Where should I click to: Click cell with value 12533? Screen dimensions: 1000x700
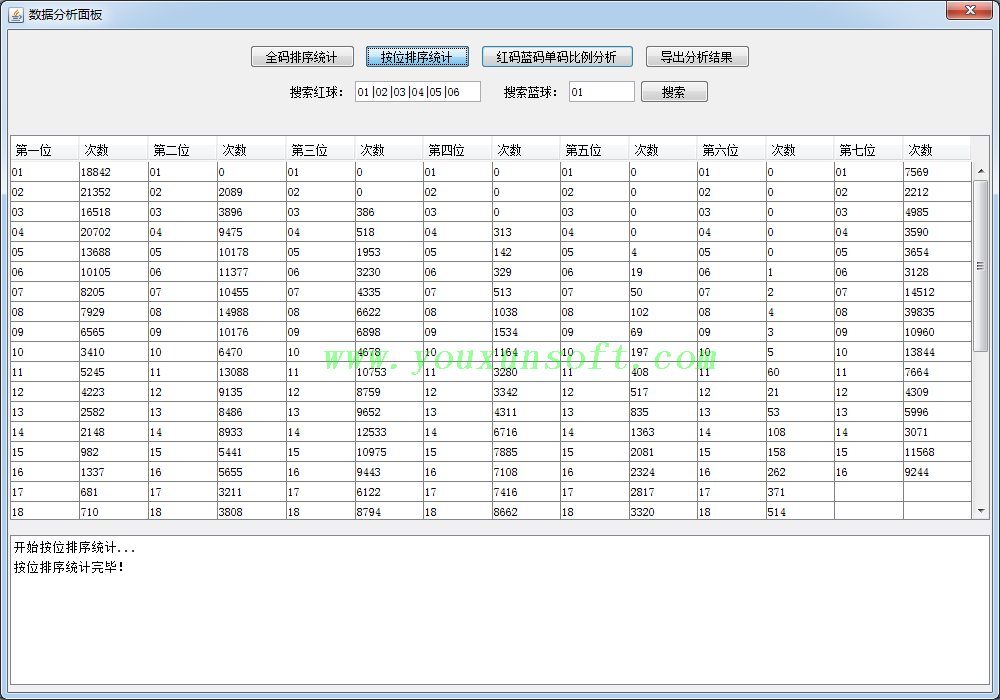pyautogui.click(x=389, y=432)
